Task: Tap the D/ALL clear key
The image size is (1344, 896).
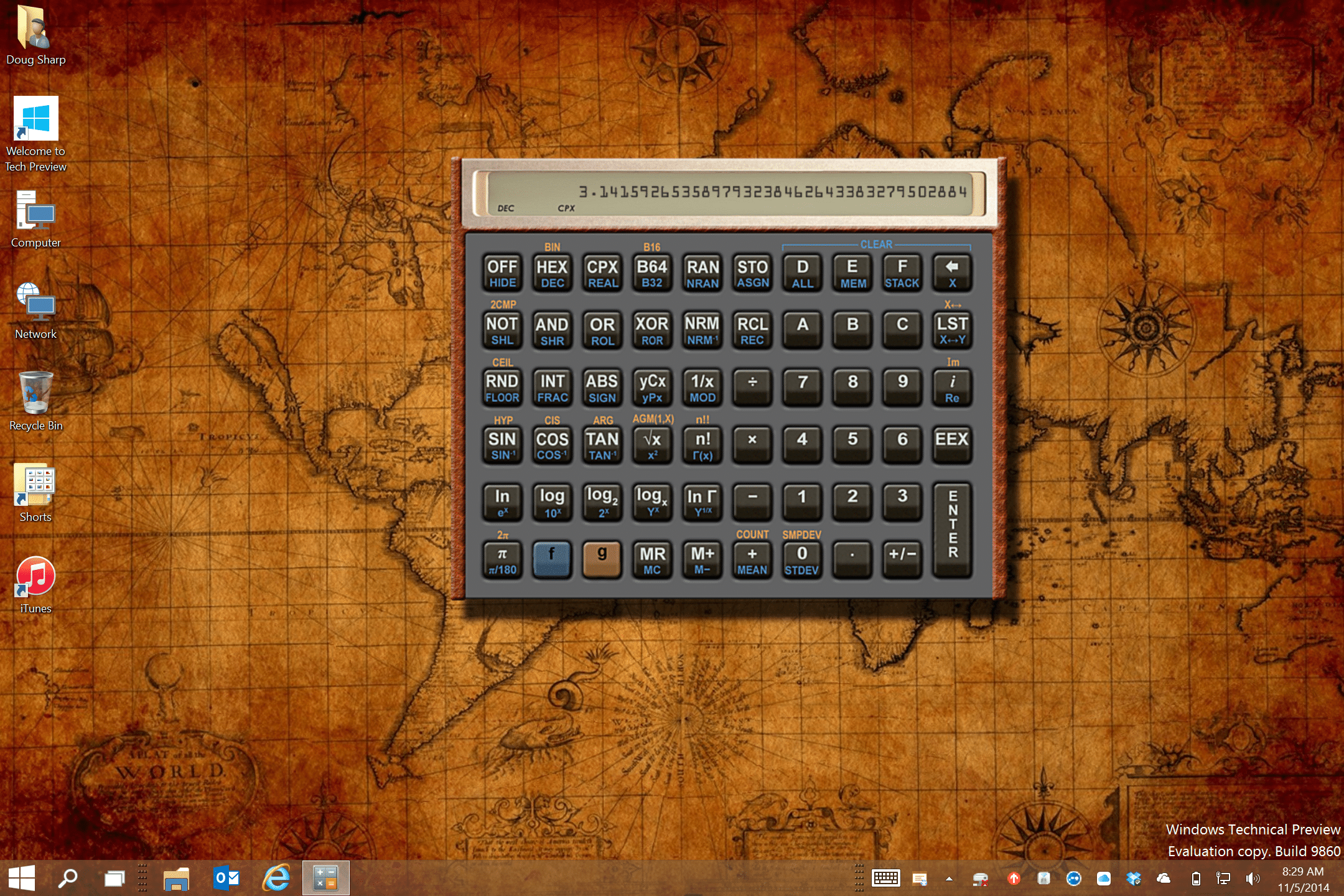Action: coord(803,273)
